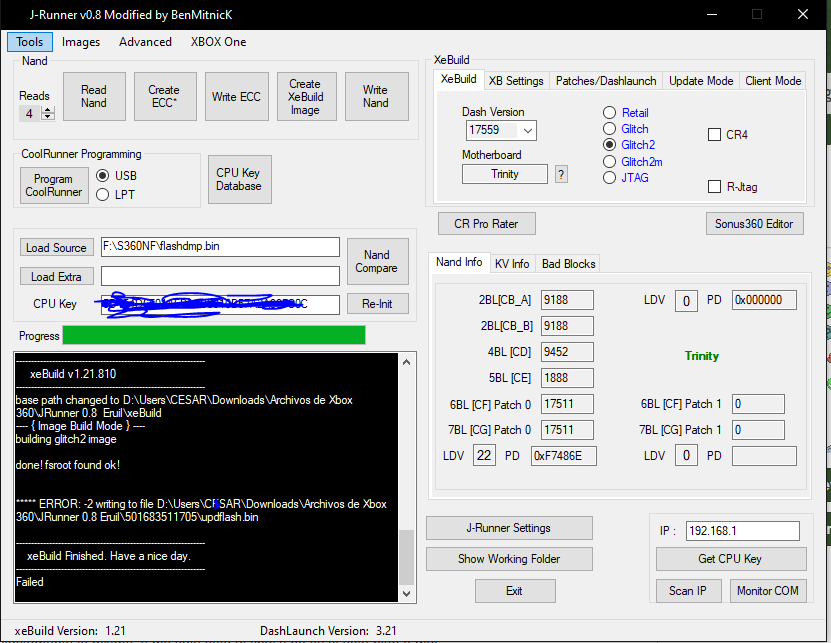Click the Program CoolRunner button

[x=54, y=185]
